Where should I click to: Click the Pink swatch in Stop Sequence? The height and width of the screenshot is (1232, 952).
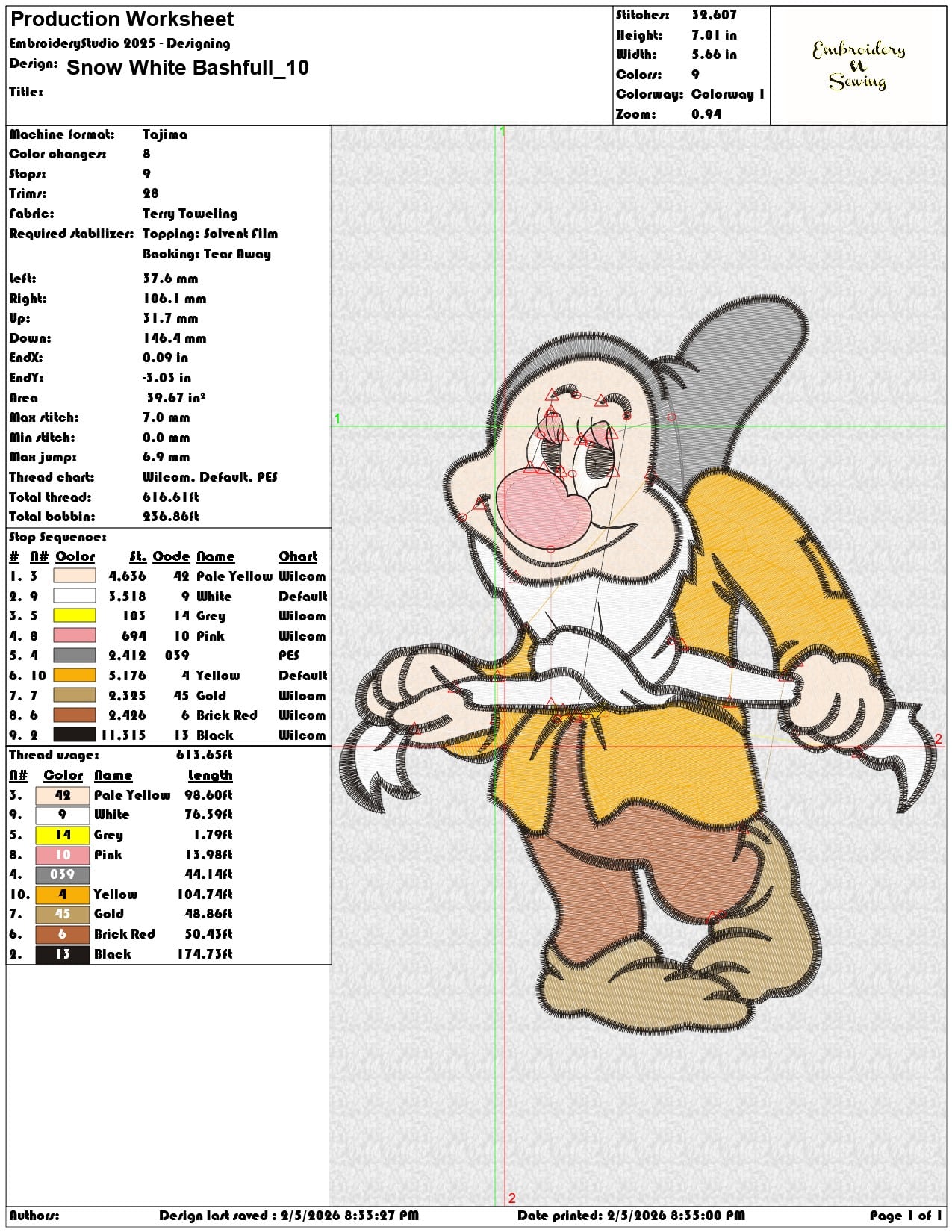(75, 635)
